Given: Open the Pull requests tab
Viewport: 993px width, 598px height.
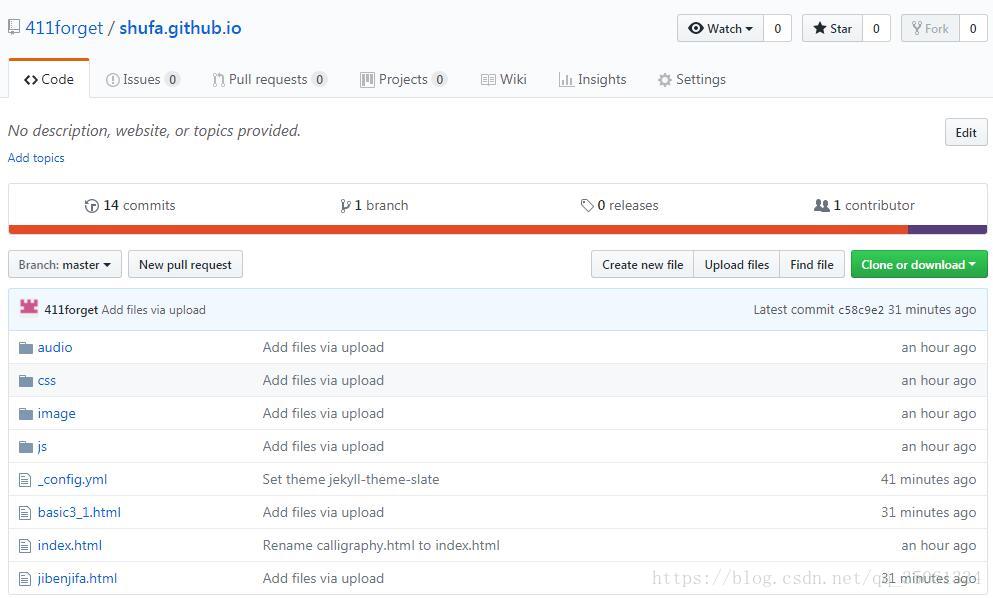Looking at the screenshot, I should click(270, 79).
